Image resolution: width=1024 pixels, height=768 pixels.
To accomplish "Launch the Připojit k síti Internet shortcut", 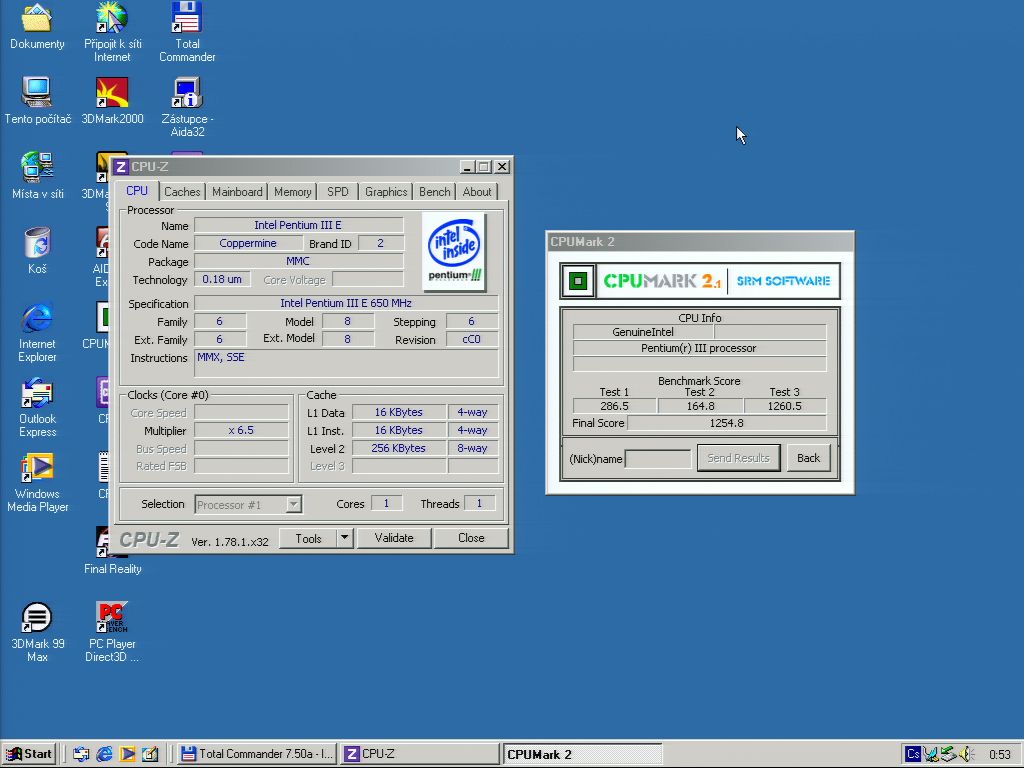I will click(112, 31).
